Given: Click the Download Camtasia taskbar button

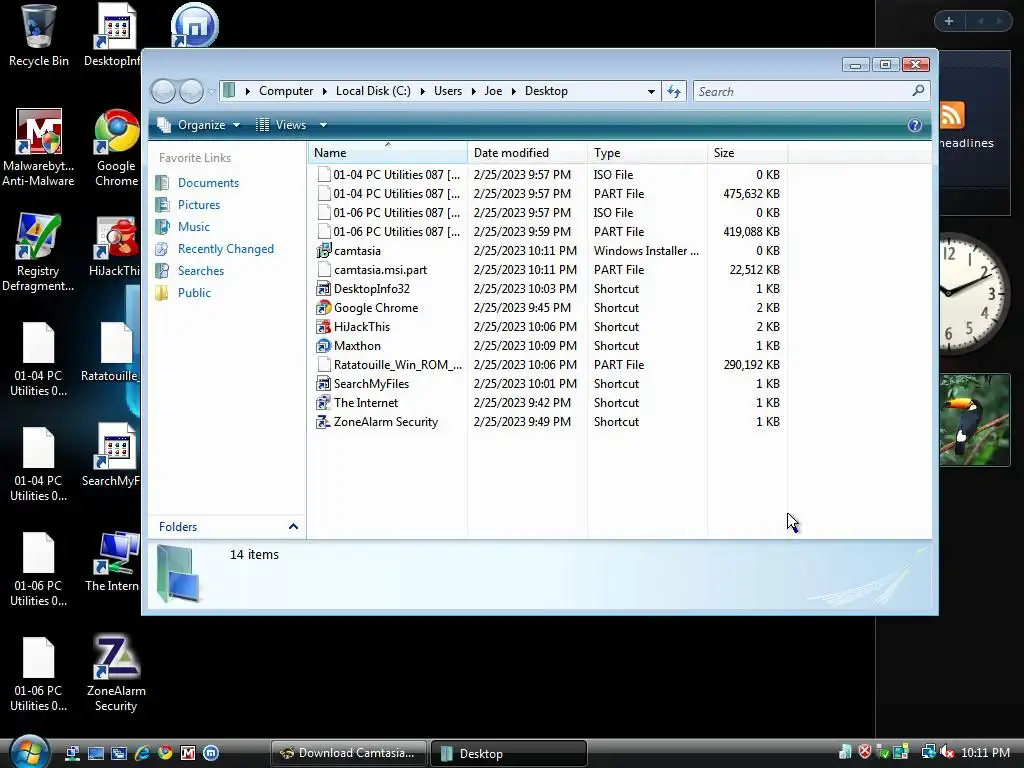Looking at the screenshot, I should click(349, 753).
